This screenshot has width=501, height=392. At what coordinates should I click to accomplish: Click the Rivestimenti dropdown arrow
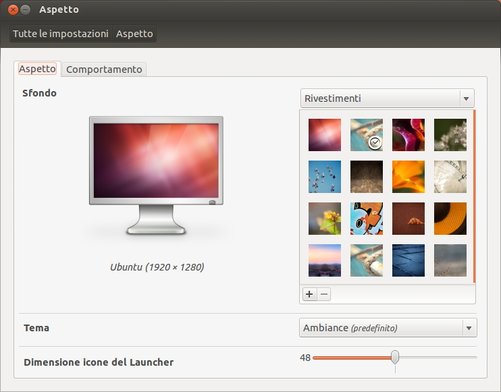pos(466,99)
